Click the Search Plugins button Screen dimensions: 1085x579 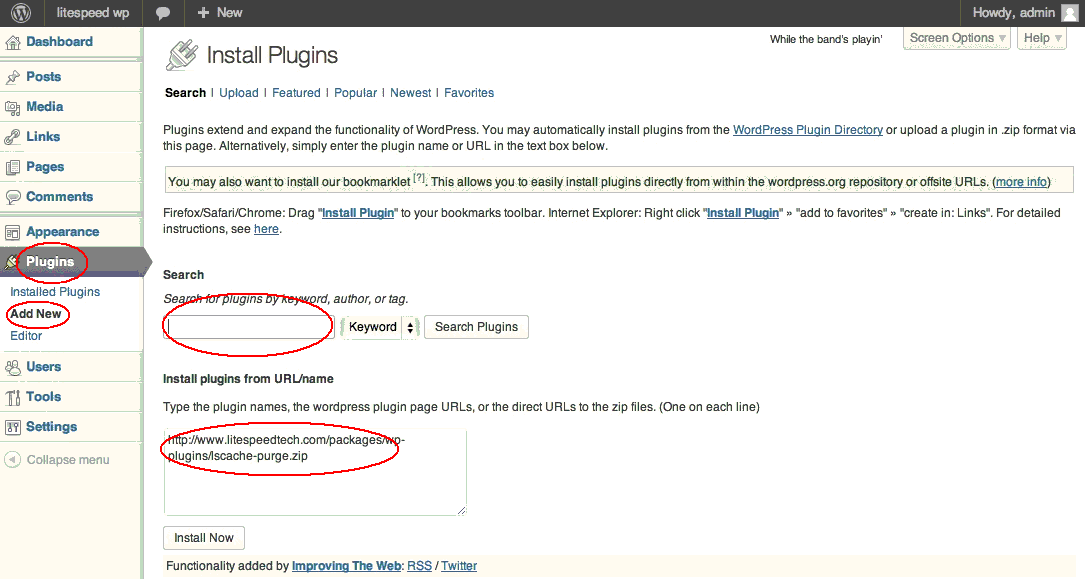(x=476, y=327)
